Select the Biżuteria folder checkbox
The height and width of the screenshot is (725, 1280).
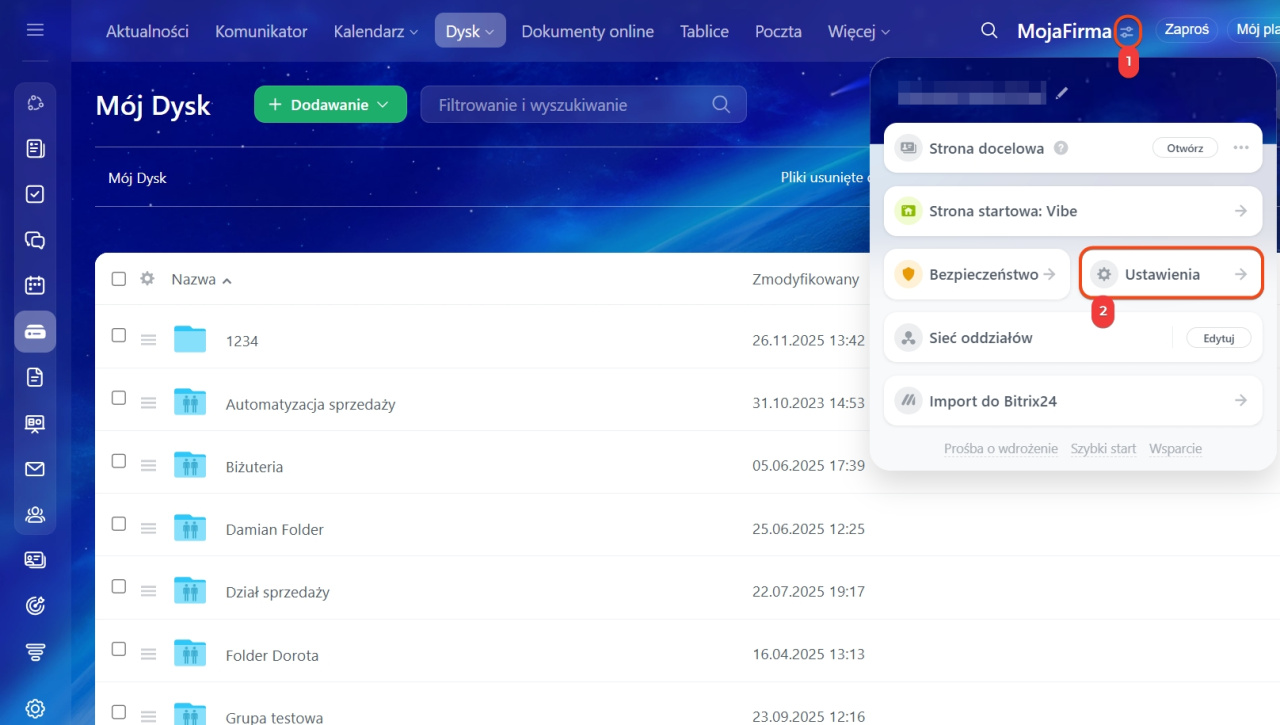119,461
